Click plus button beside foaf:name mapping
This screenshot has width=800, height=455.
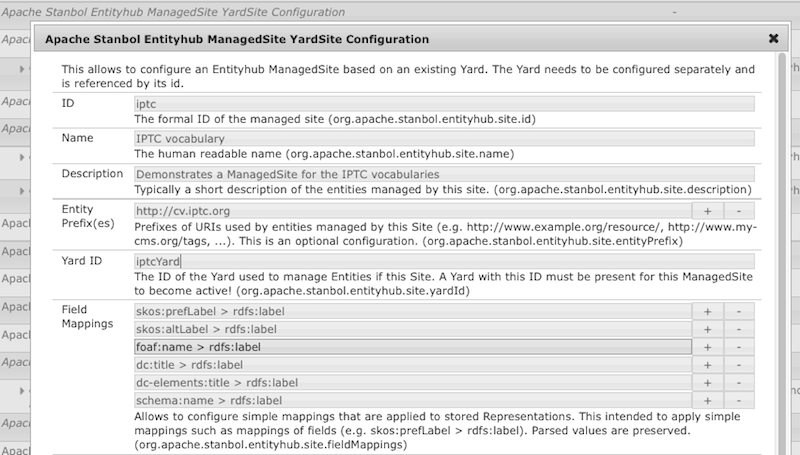click(x=708, y=347)
